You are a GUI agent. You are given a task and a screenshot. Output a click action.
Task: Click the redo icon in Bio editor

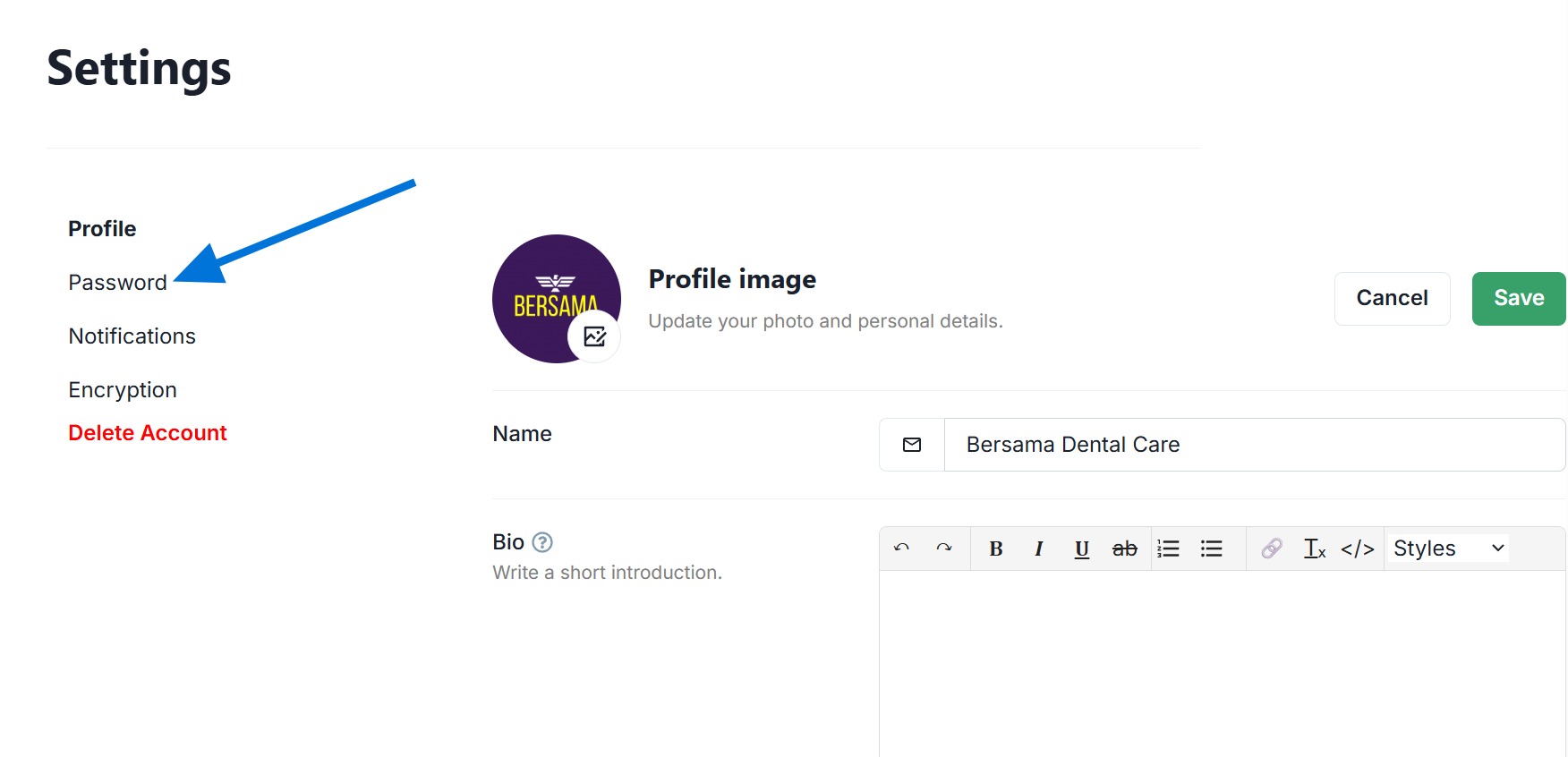click(x=944, y=549)
